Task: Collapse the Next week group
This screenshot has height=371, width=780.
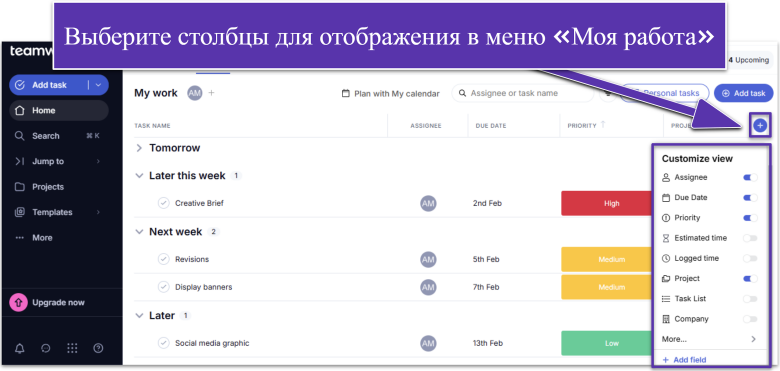Action: 139,232
